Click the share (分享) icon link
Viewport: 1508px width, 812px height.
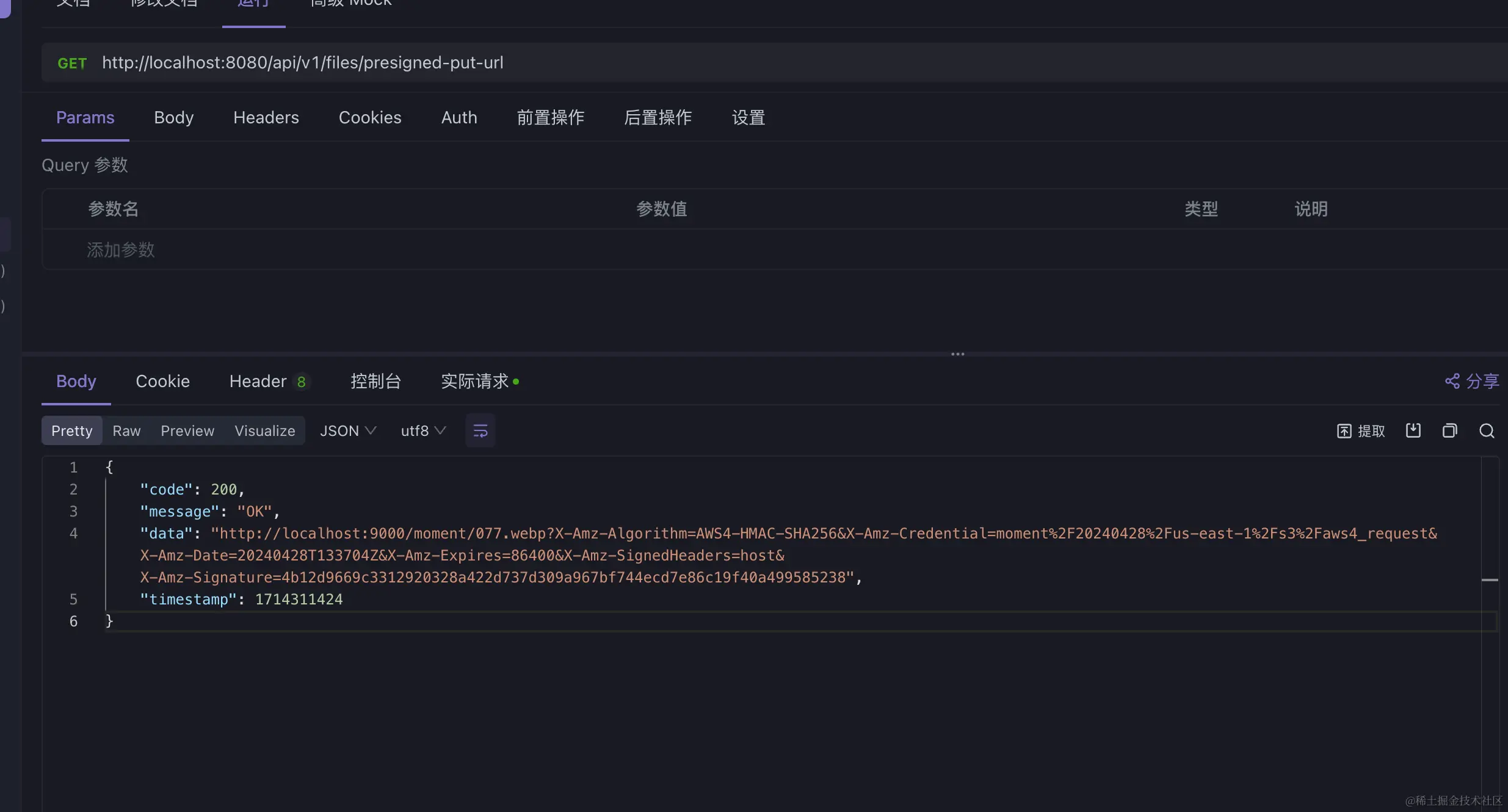1472,382
